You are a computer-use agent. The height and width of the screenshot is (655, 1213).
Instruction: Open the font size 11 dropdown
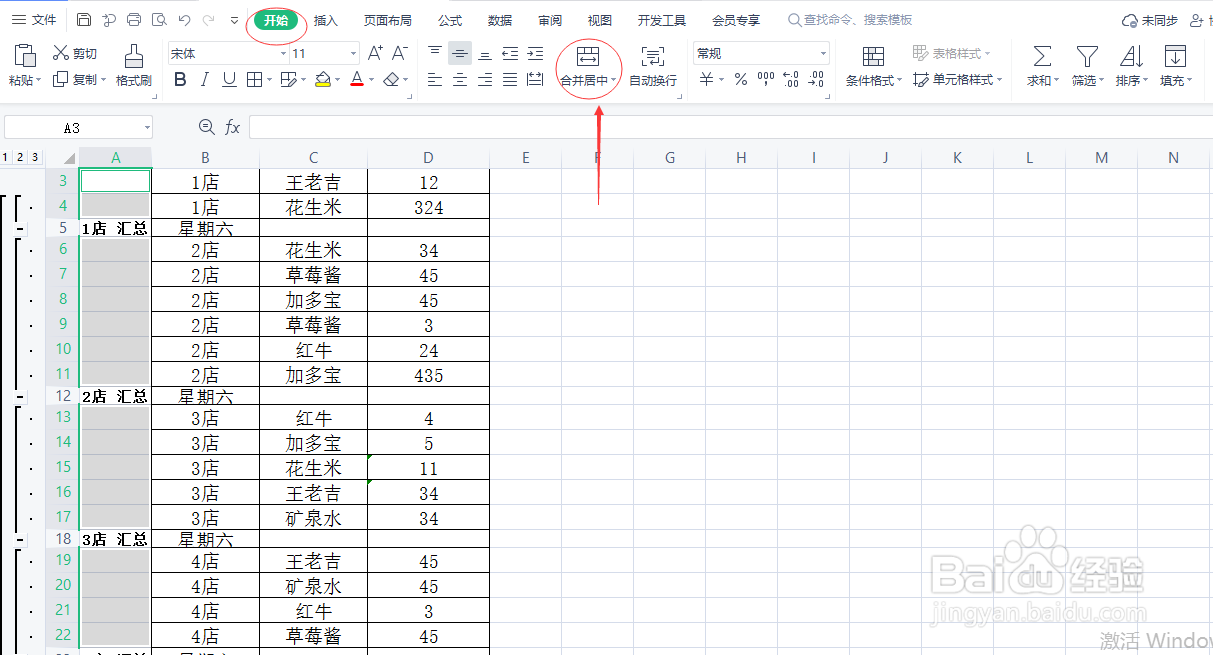click(x=354, y=54)
